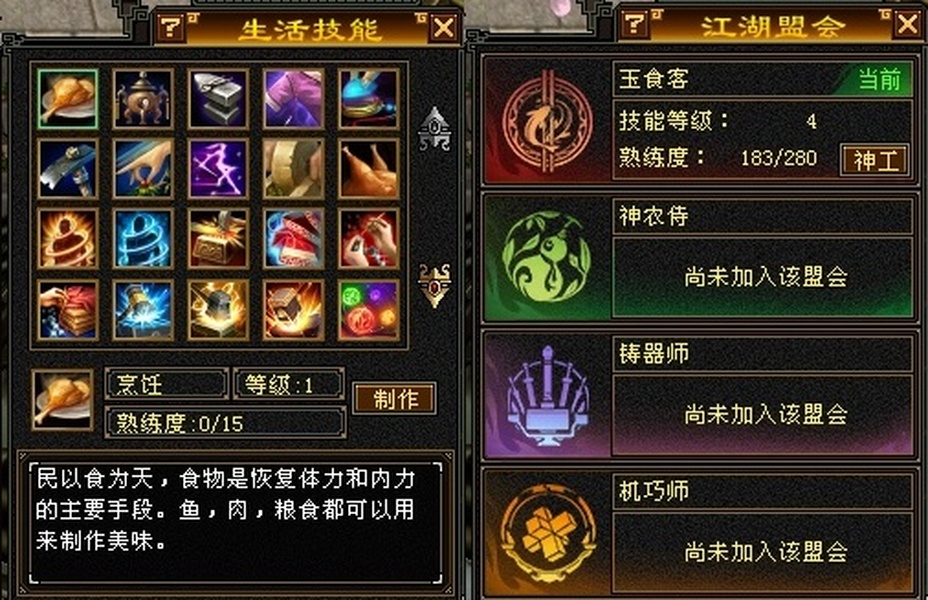Select the bronze incense burner skill icon
Image resolution: width=928 pixels, height=600 pixels.
(x=143, y=99)
